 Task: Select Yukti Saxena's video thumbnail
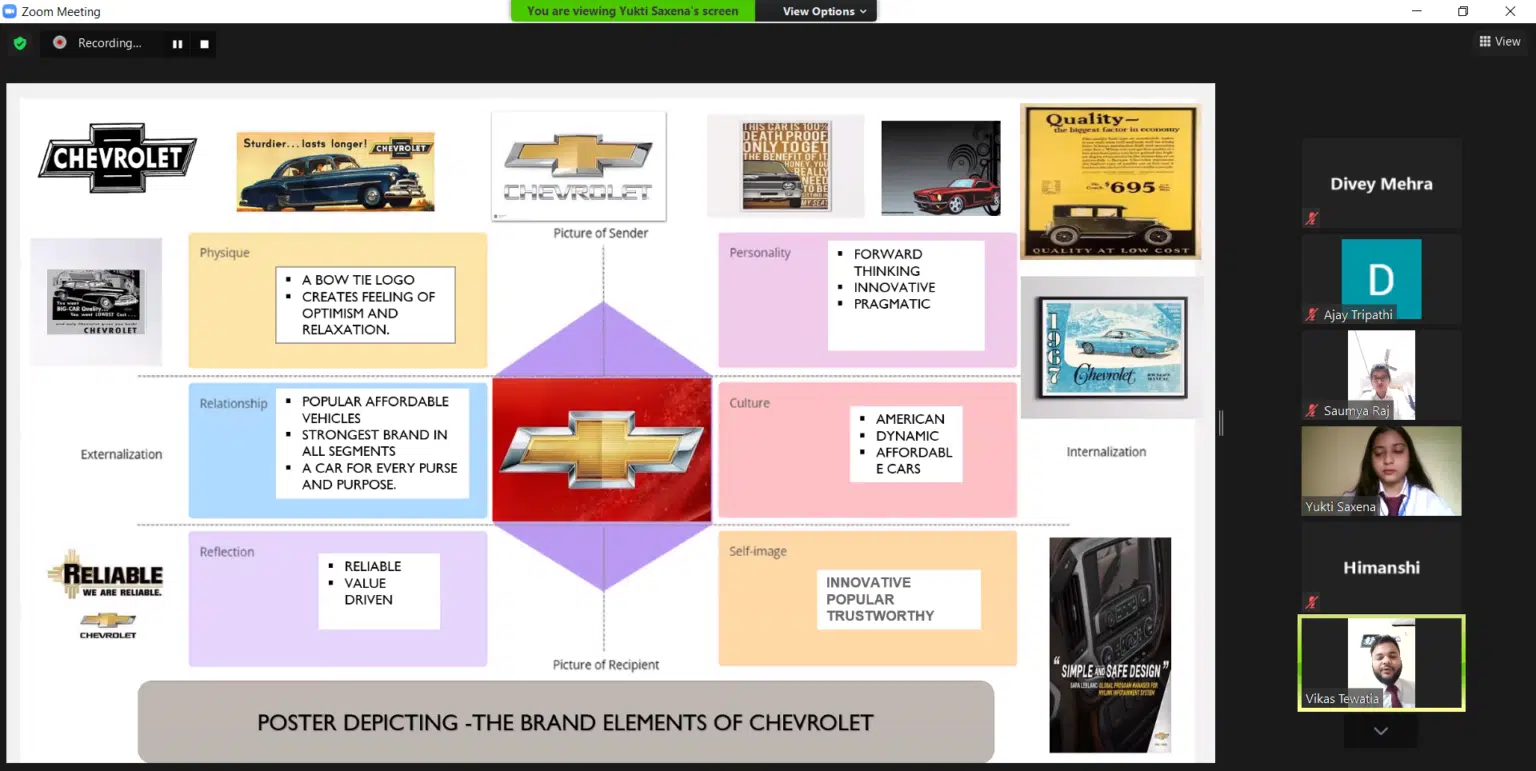[1381, 470]
